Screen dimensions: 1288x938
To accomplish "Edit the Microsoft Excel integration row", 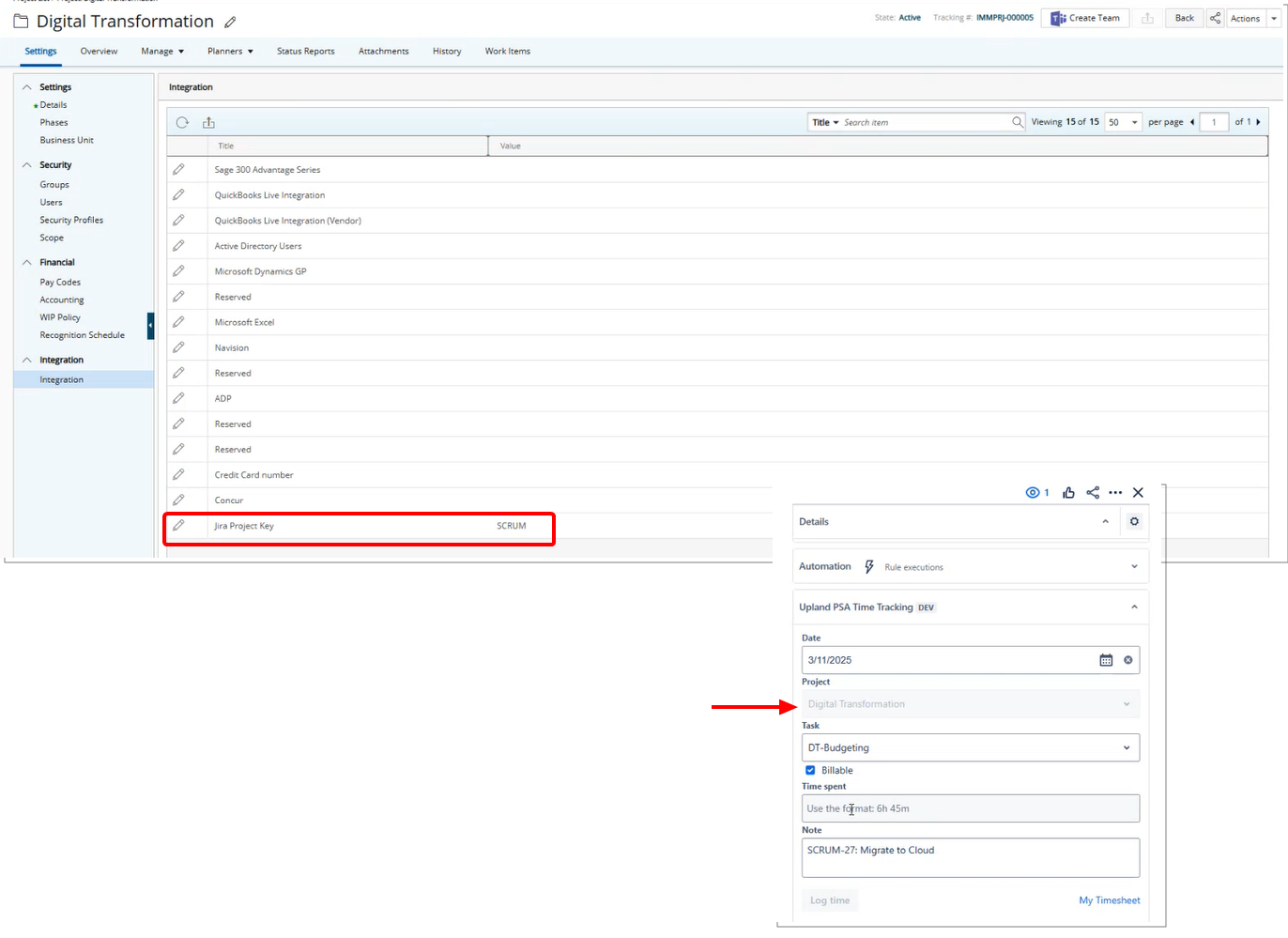I will [x=178, y=321].
